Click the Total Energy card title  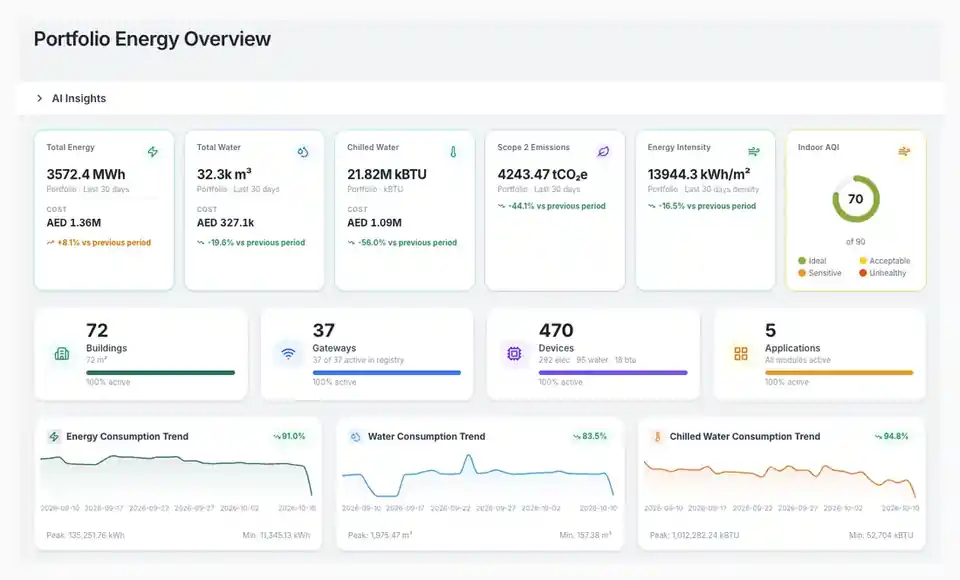point(70,148)
